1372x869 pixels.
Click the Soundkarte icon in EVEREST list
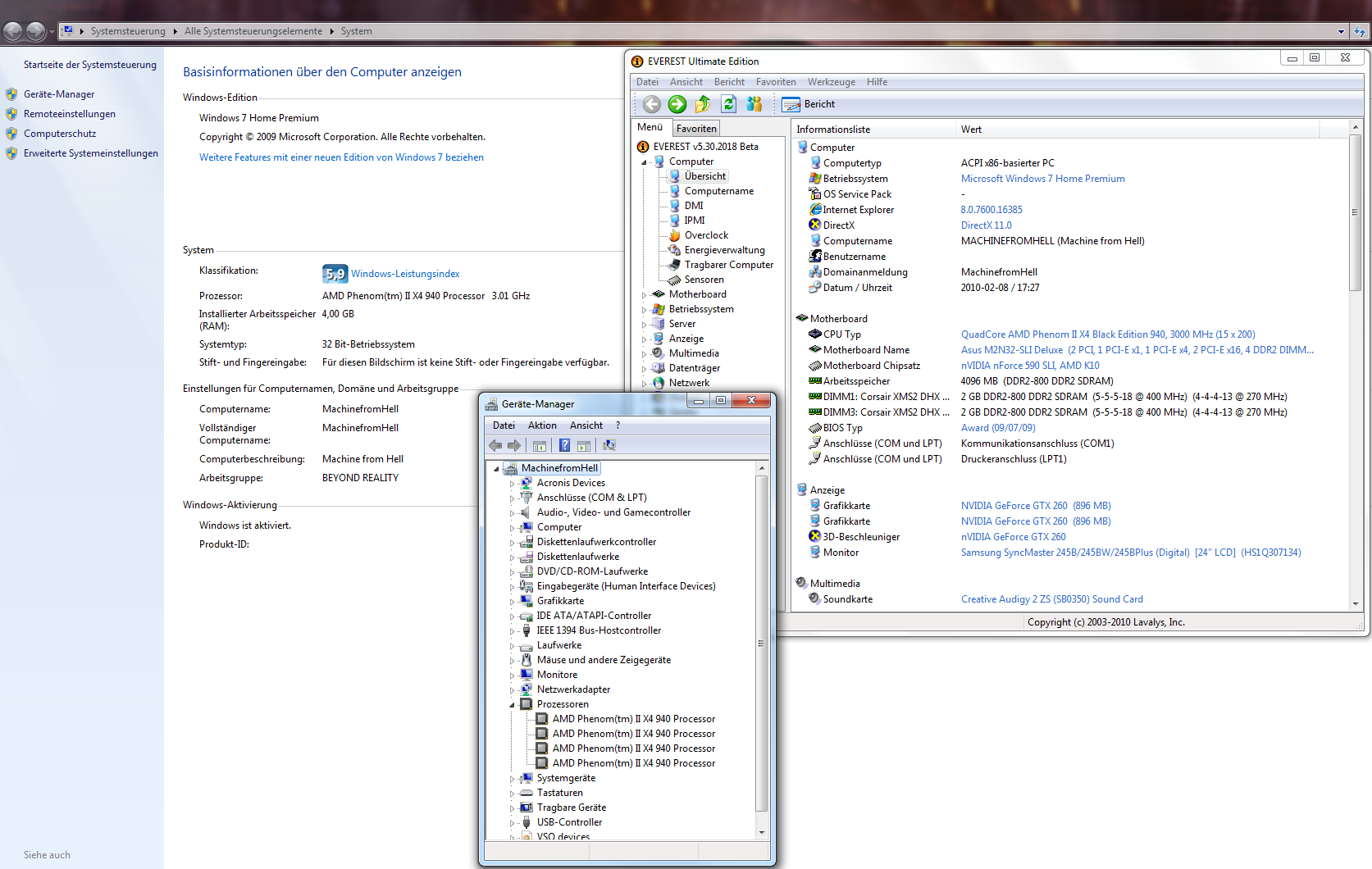click(x=815, y=599)
